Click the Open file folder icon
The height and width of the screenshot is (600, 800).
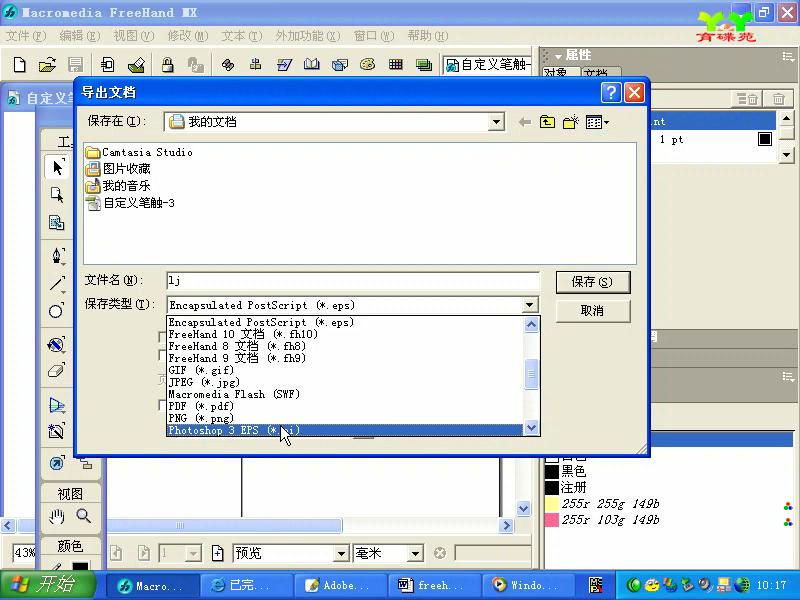[47, 65]
